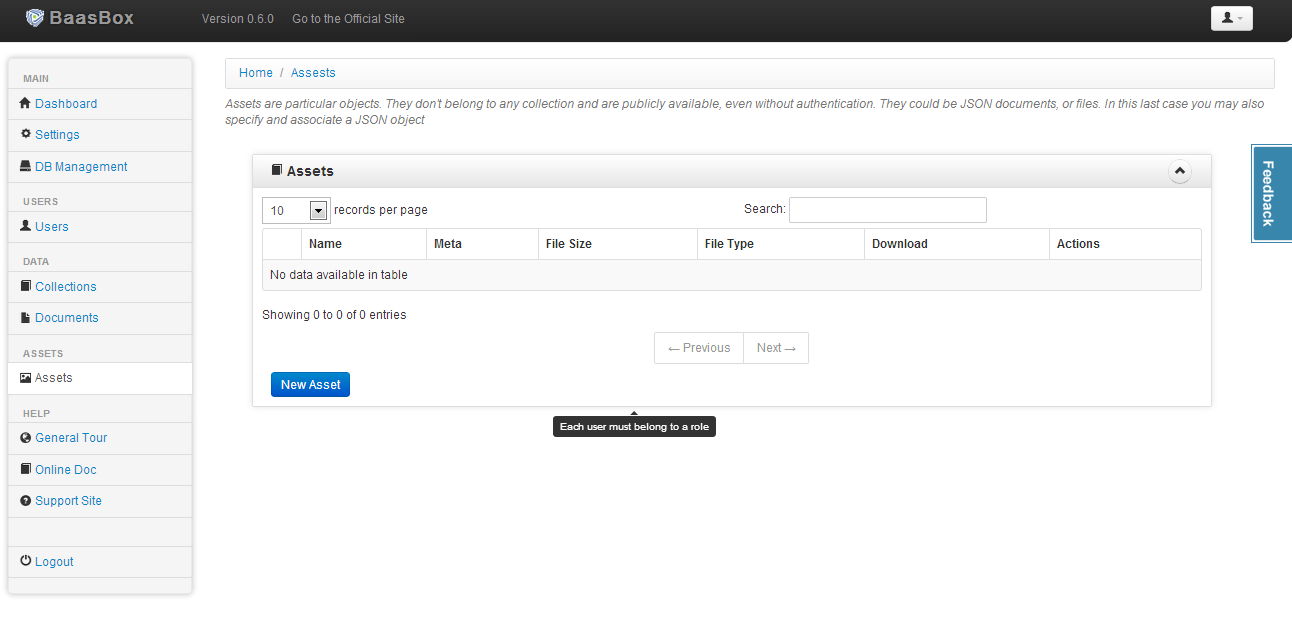Click the Settings gear icon

(x=26, y=134)
